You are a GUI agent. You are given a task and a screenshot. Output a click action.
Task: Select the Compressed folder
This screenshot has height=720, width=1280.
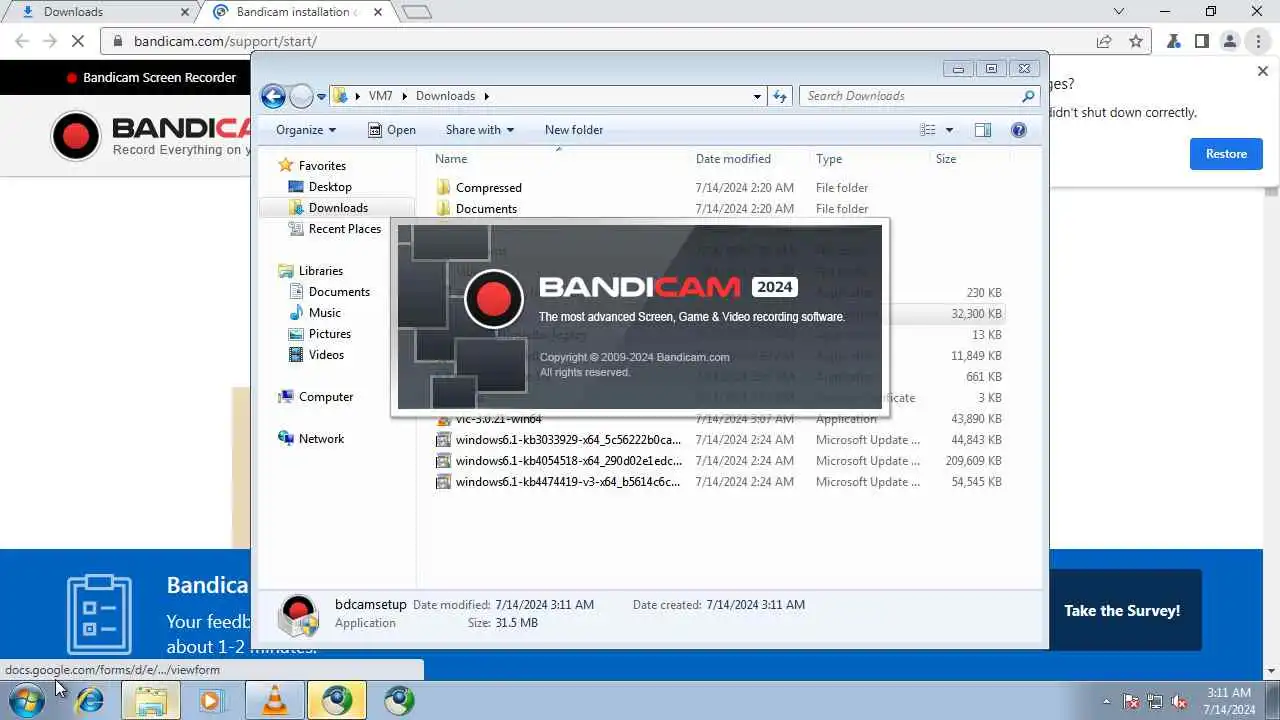pyautogui.click(x=488, y=188)
